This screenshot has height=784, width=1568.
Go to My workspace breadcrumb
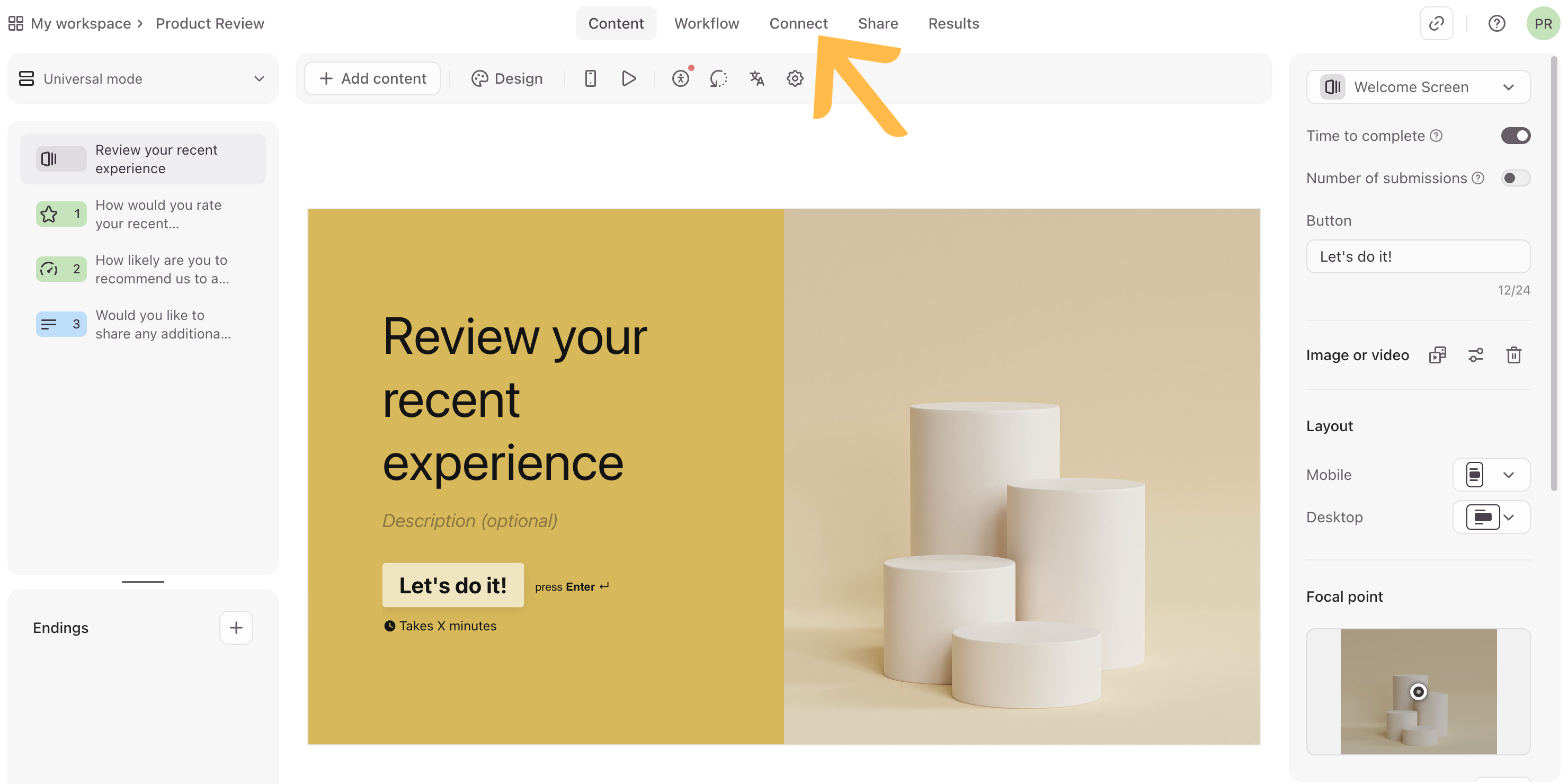(x=81, y=23)
